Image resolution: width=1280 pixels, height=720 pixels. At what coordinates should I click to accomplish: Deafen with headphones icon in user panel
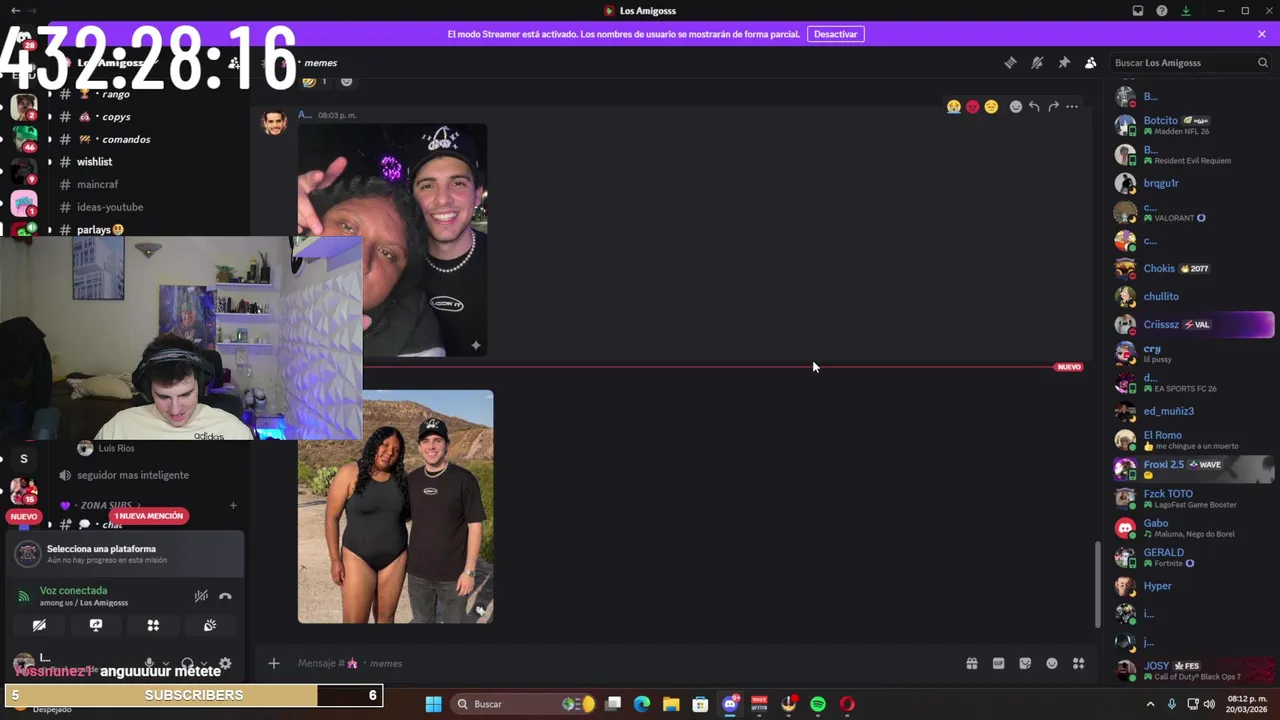[187, 663]
